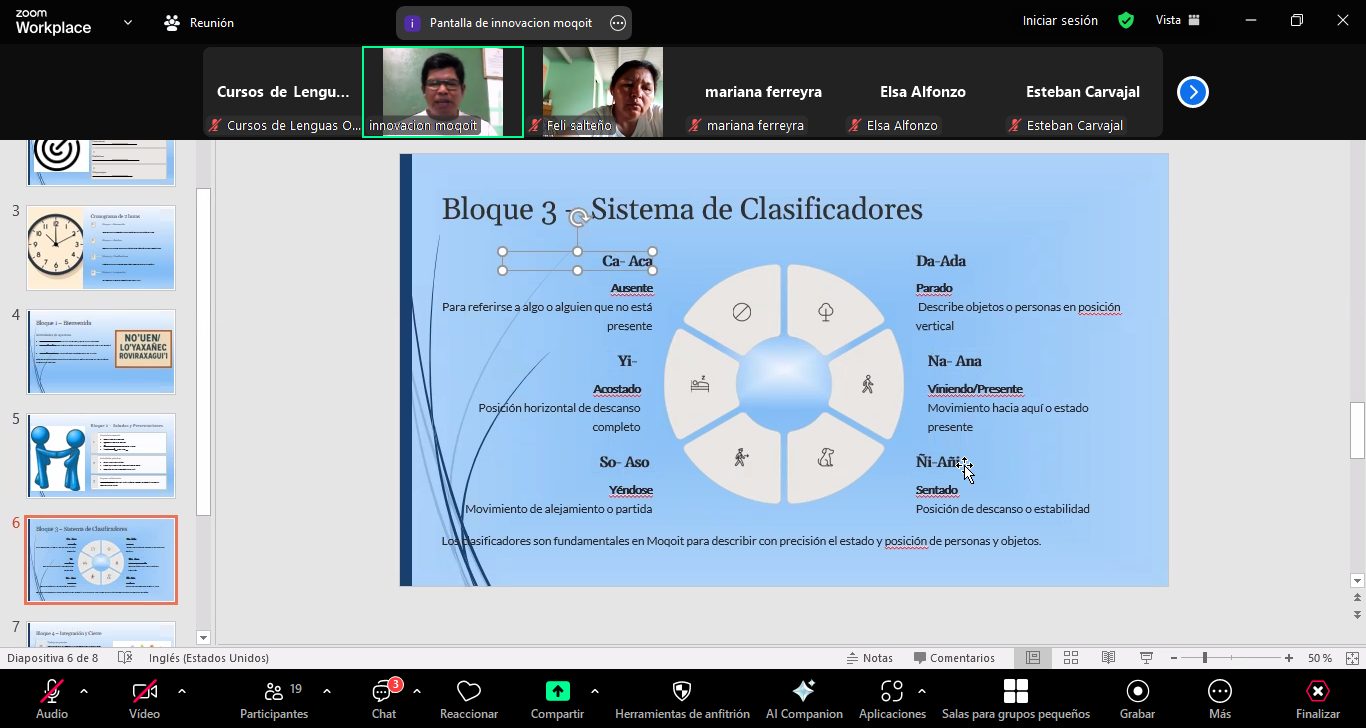Expand the Participantes options arrow
This screenshot has width=1366, height=728.
[327, 691]
